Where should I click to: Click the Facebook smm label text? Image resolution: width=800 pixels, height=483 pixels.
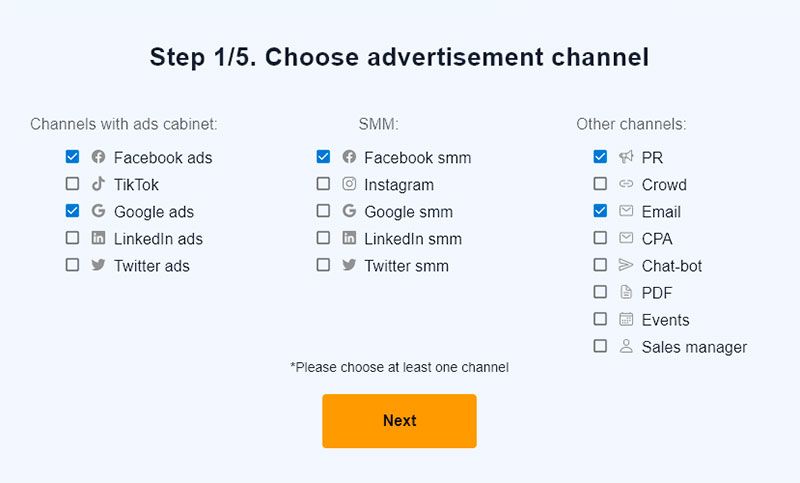417,158
